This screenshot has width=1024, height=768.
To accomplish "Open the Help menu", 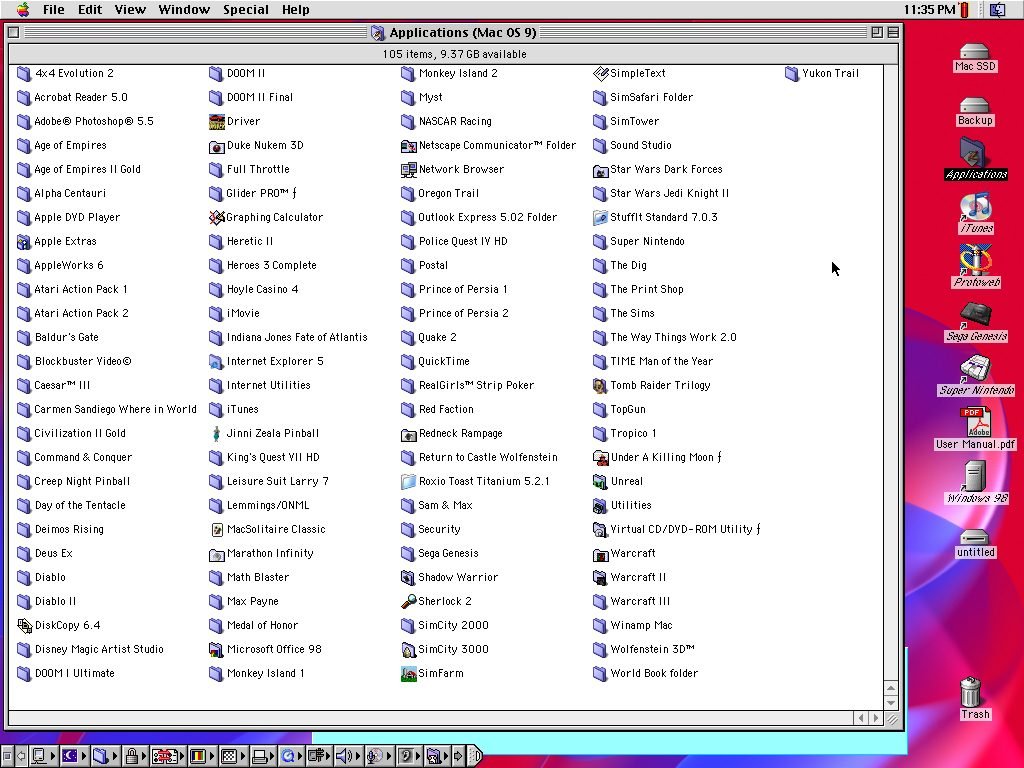I will coord(295,9).
